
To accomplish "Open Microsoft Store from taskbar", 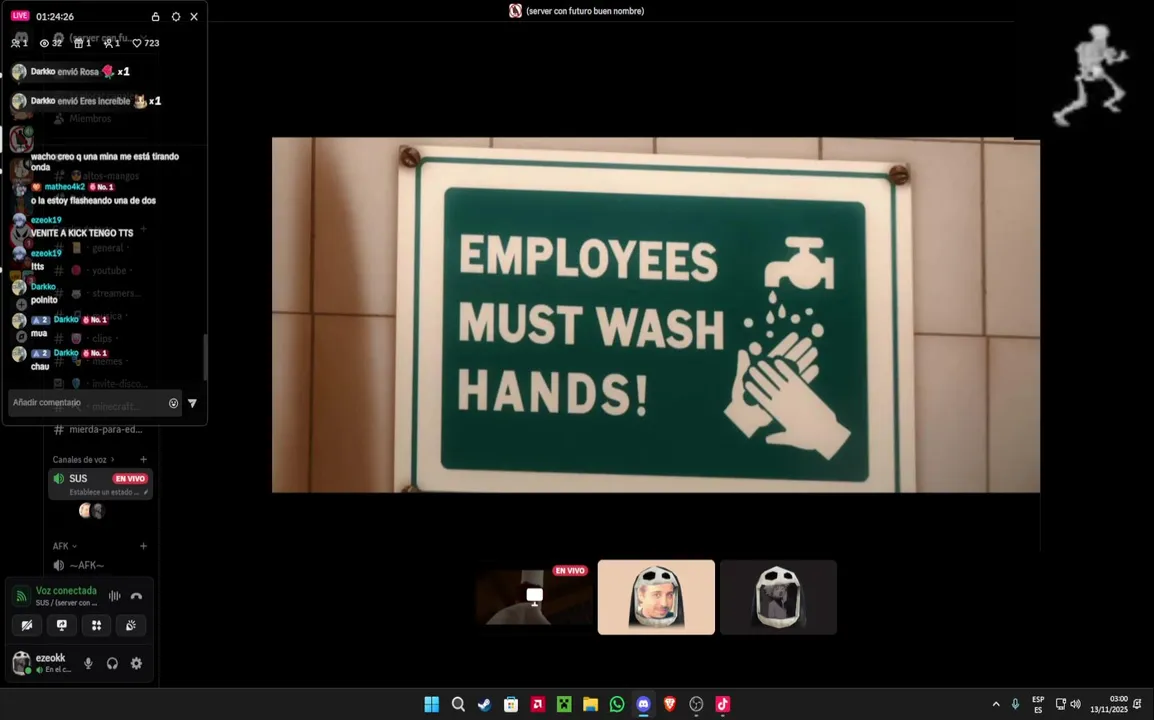I will tap(511, 705).
